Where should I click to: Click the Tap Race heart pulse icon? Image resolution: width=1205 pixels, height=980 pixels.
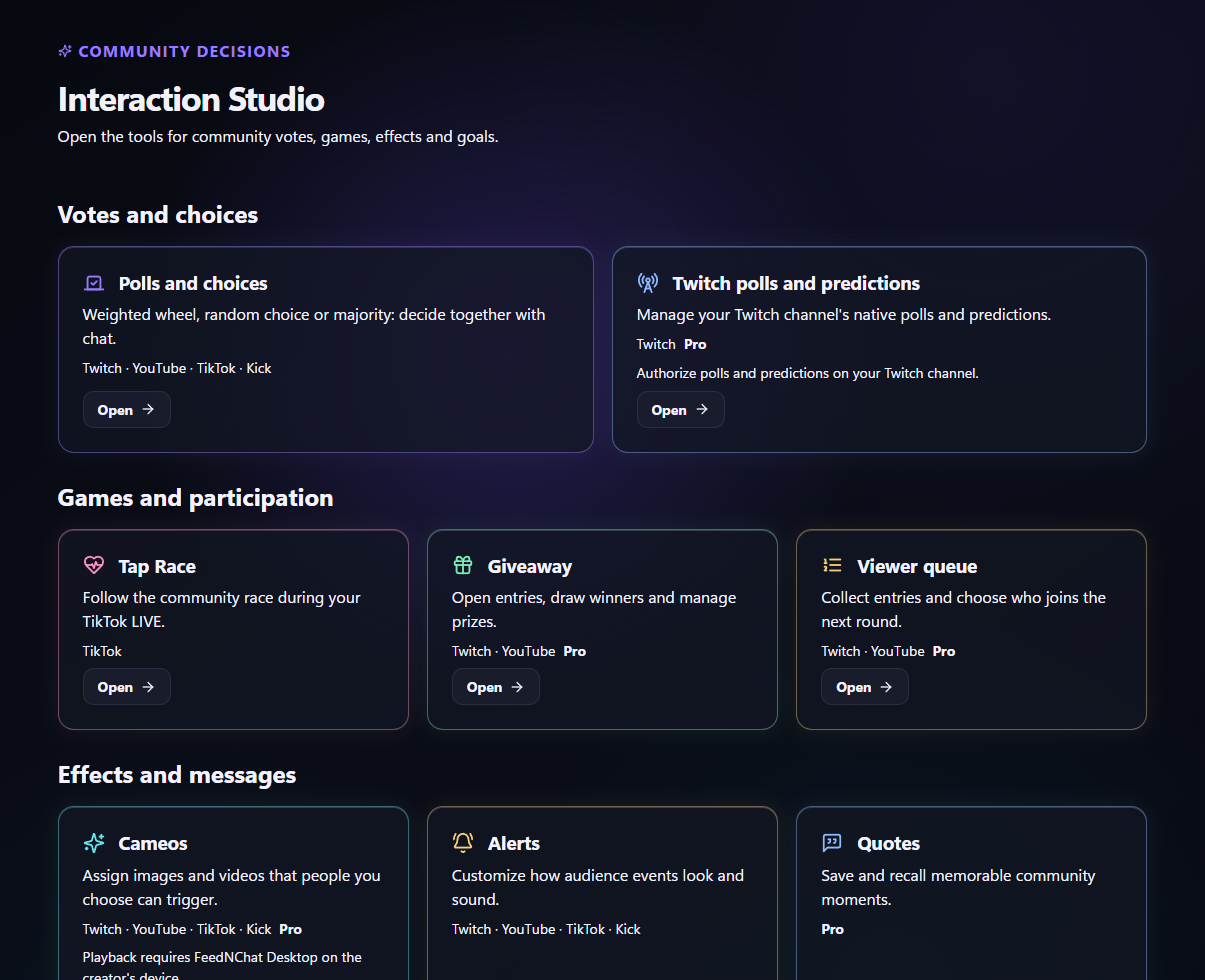coord(94,566)
